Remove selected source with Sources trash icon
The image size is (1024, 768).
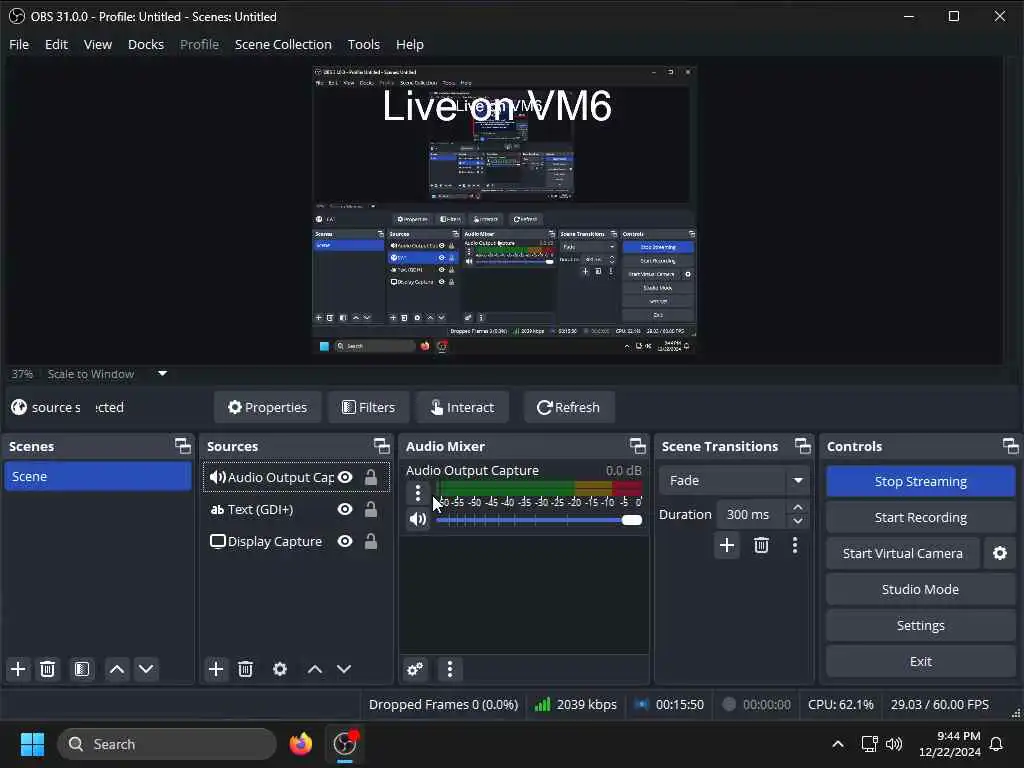pos(246,669)
